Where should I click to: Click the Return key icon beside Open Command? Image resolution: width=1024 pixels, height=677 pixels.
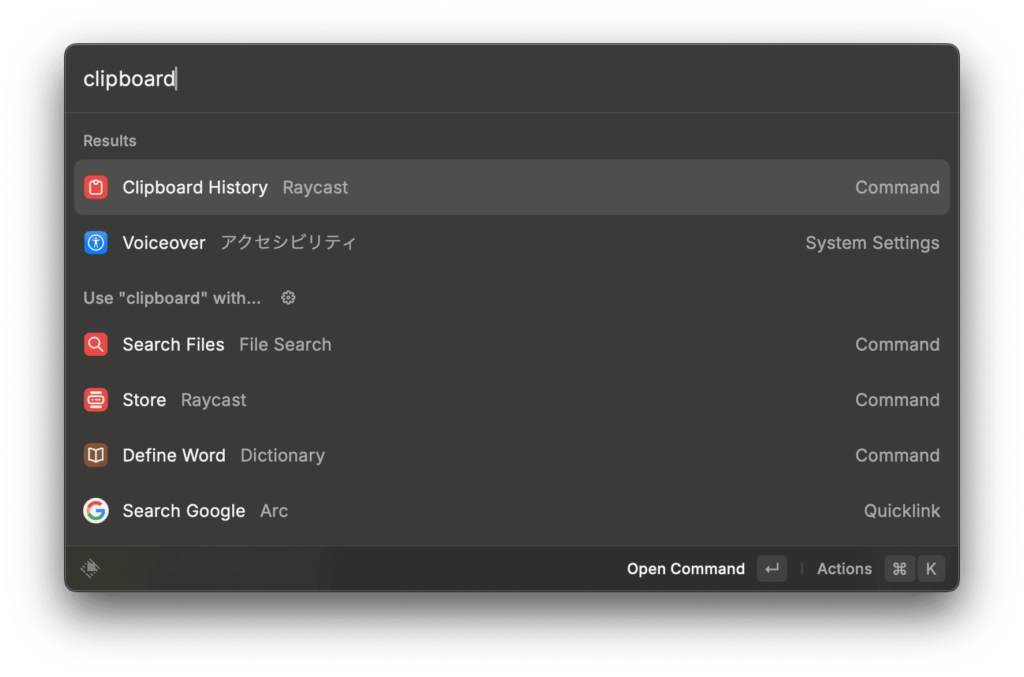tap(772, 569)
